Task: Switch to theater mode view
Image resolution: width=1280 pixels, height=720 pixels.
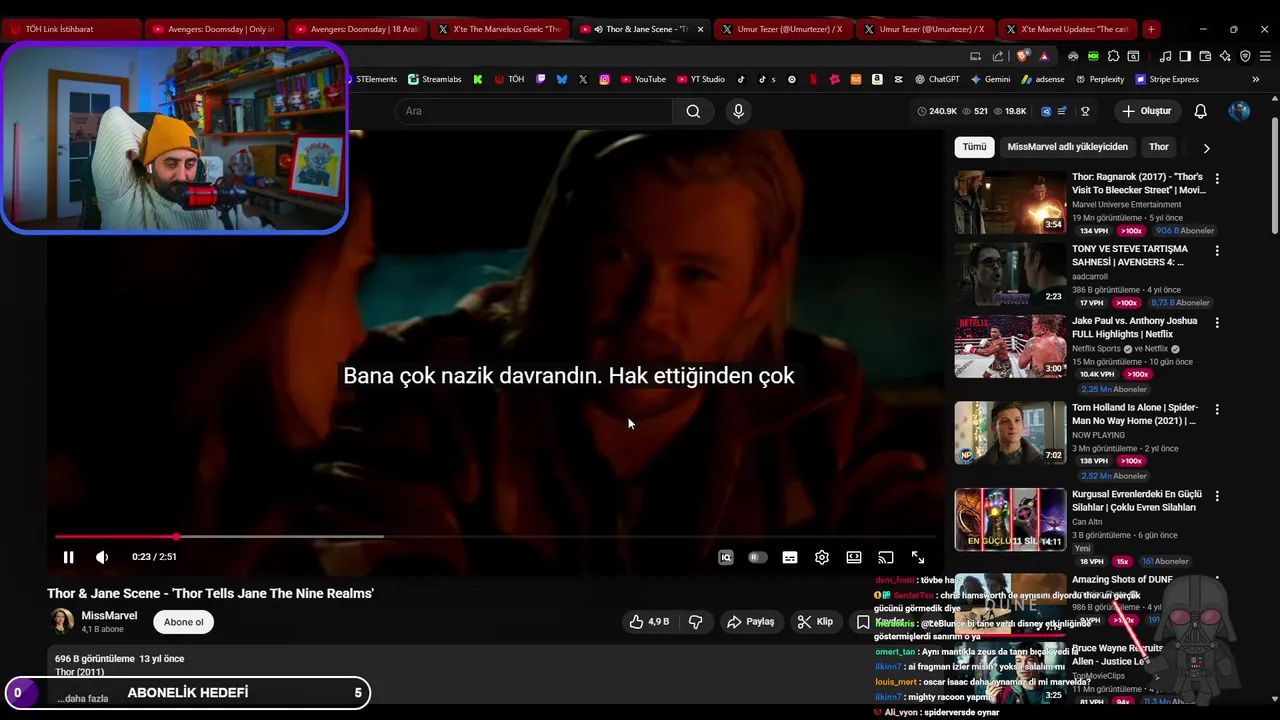Action: point(854,557)
